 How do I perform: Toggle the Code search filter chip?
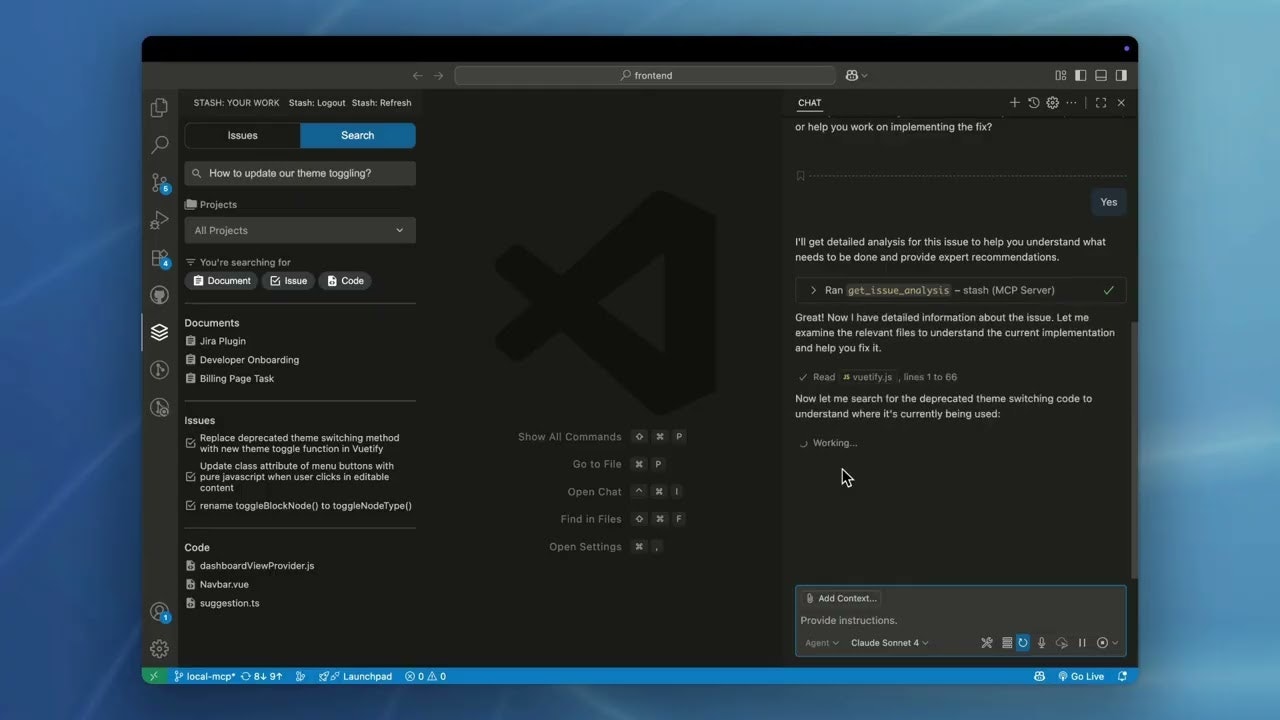point(345,281)
